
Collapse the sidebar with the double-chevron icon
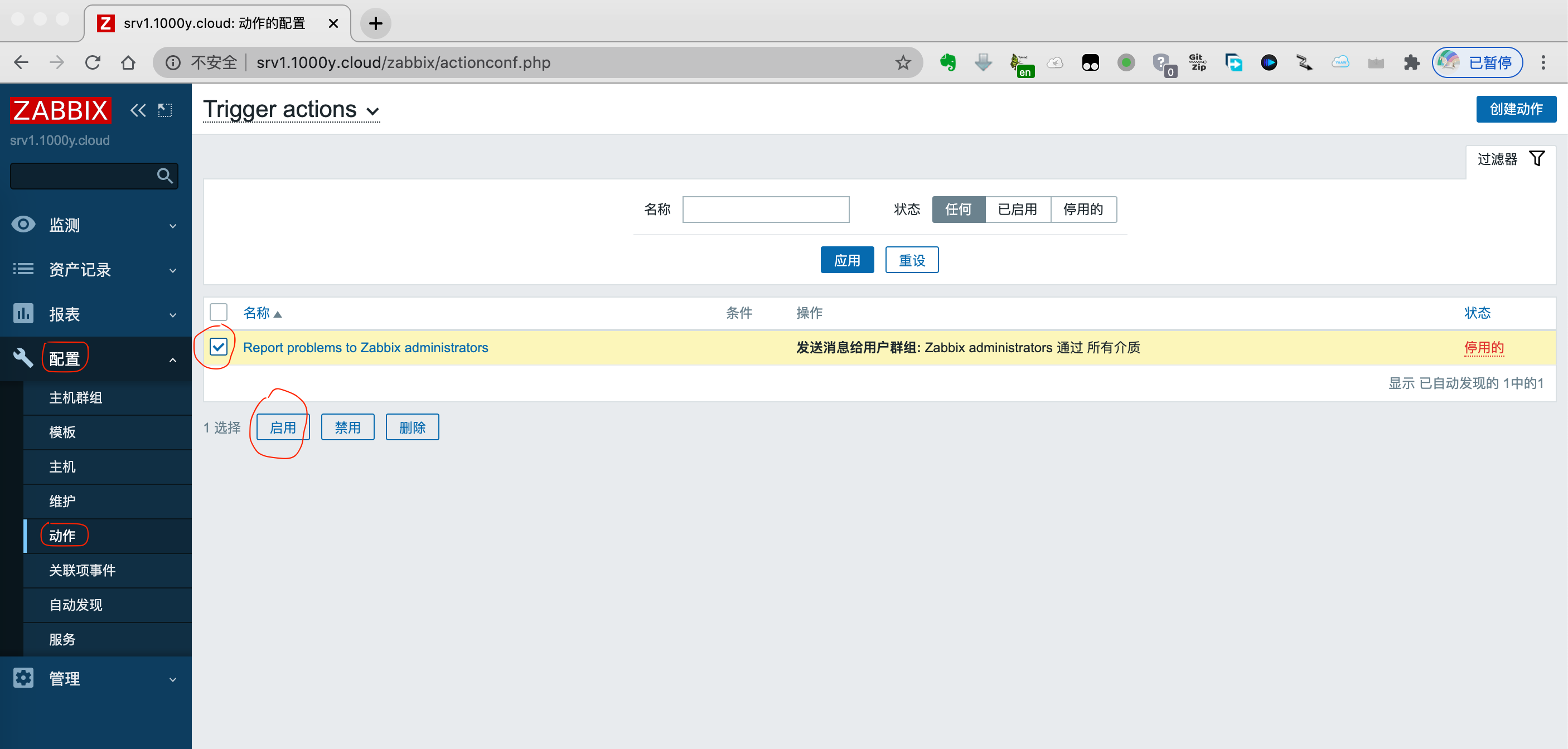[138, 110]
